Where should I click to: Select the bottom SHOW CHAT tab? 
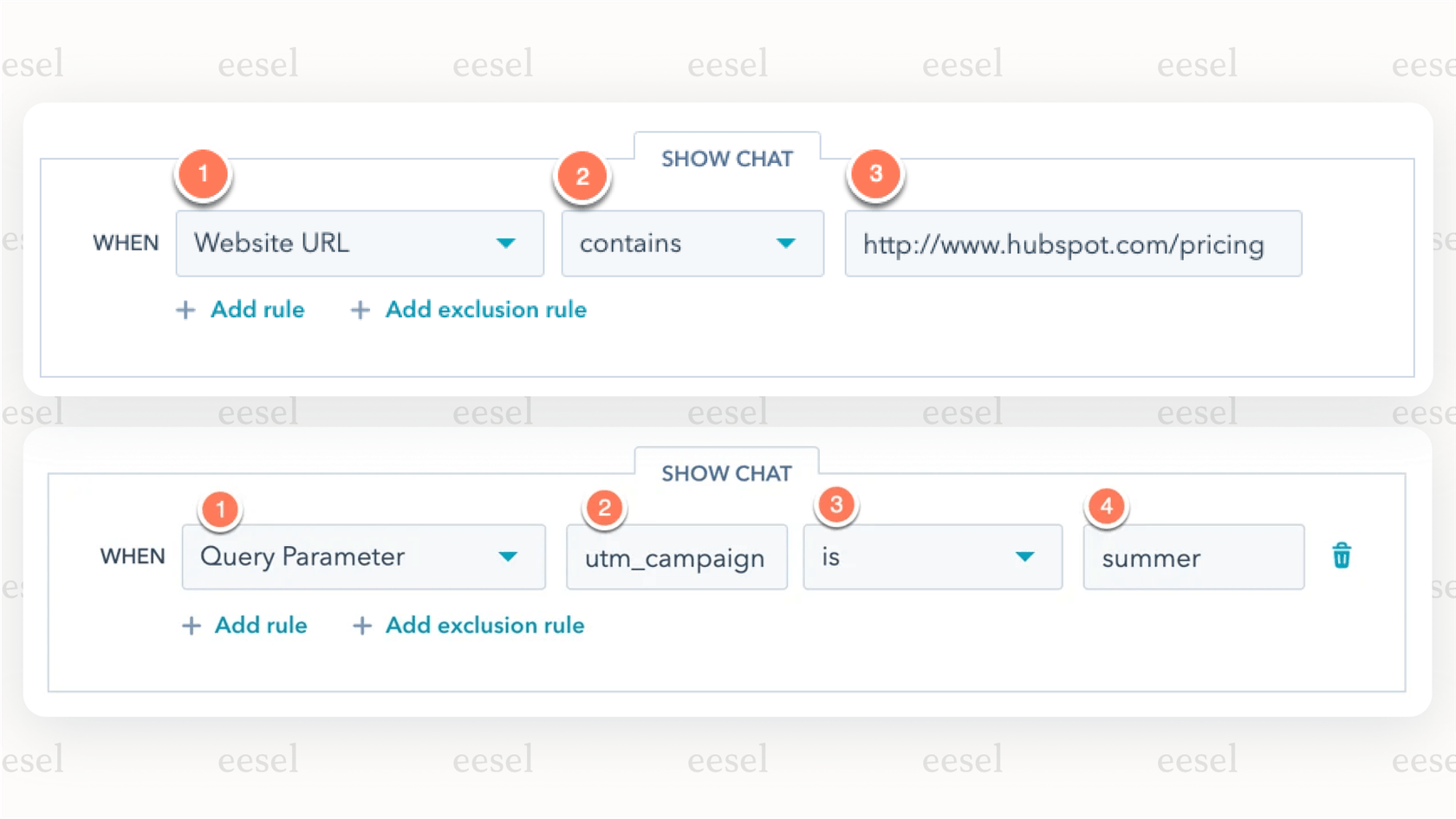[x=726, y=473]
